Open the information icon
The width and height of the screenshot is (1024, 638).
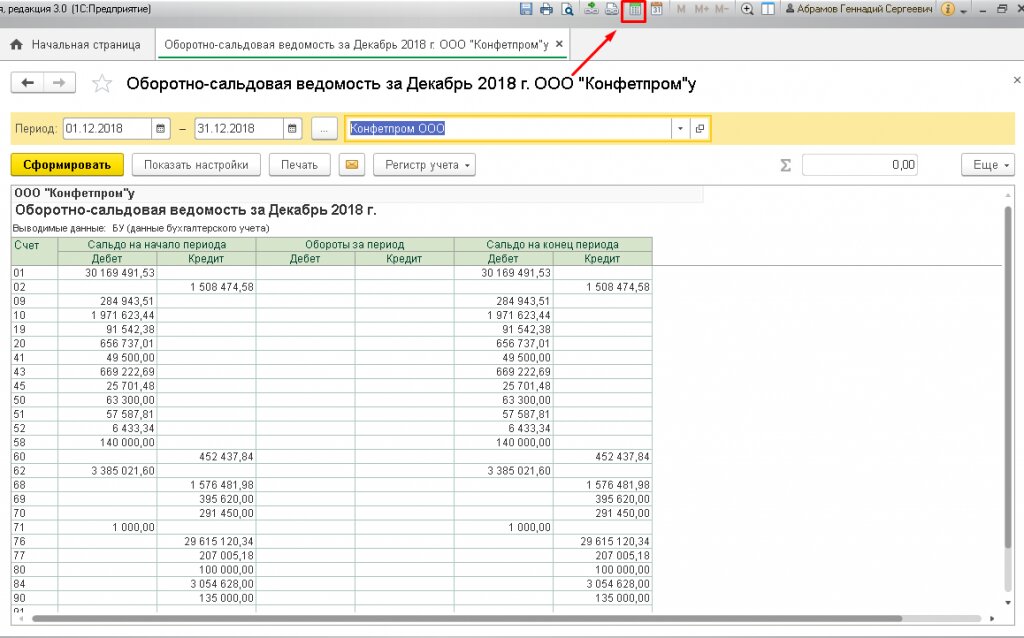948,9
